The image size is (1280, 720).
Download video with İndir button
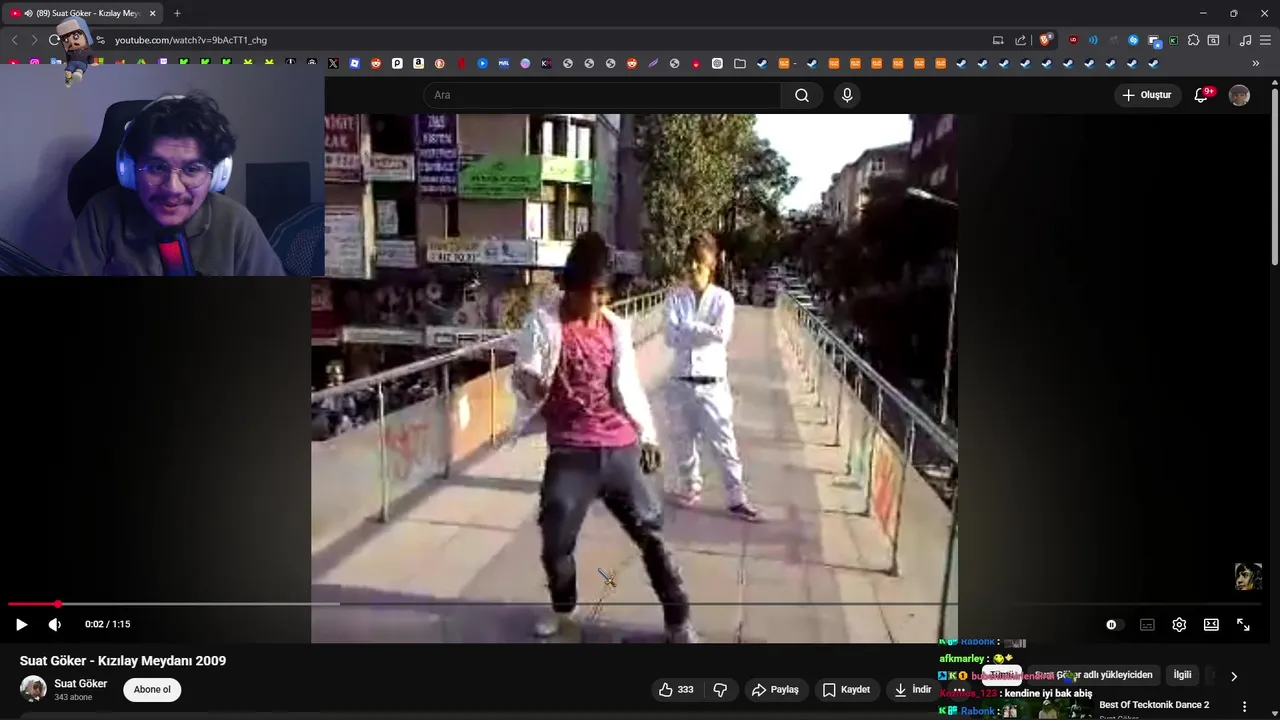coord(913,689)
